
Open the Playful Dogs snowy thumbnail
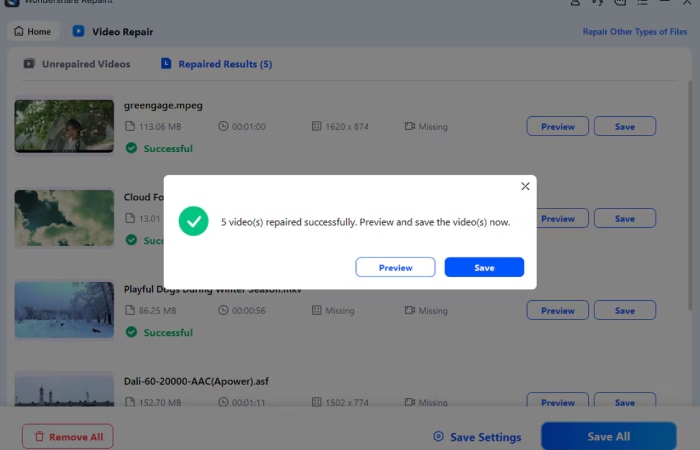64,310
